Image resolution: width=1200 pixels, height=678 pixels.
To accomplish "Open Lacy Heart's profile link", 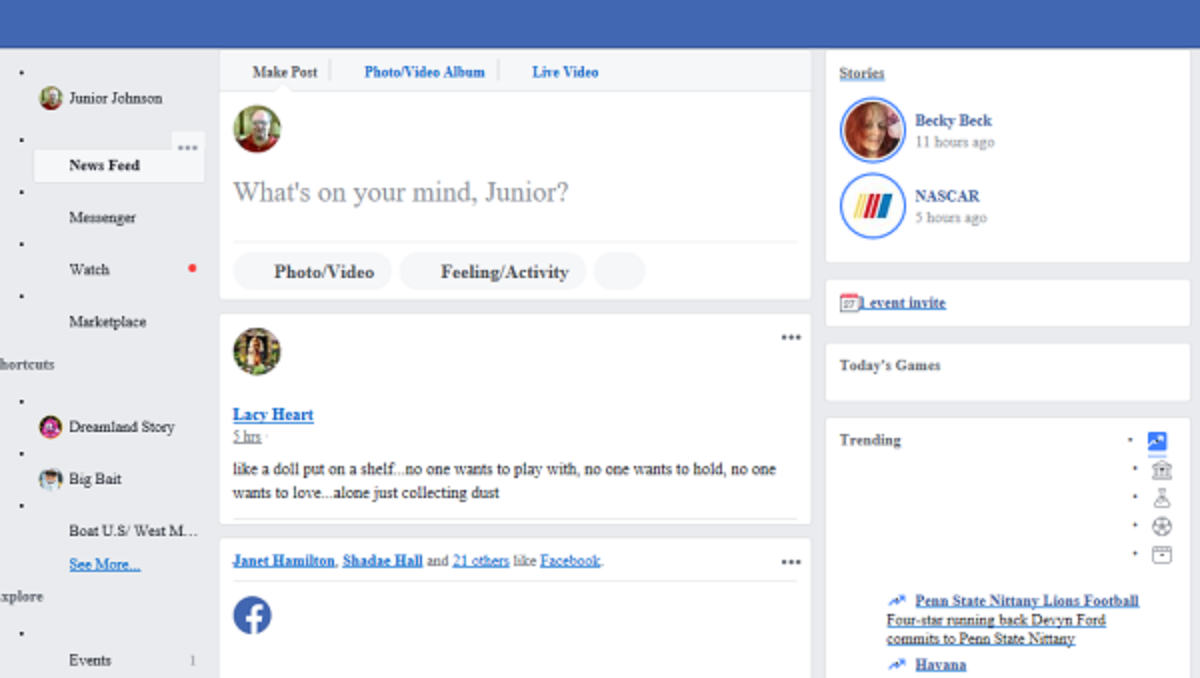I will 273,415.
